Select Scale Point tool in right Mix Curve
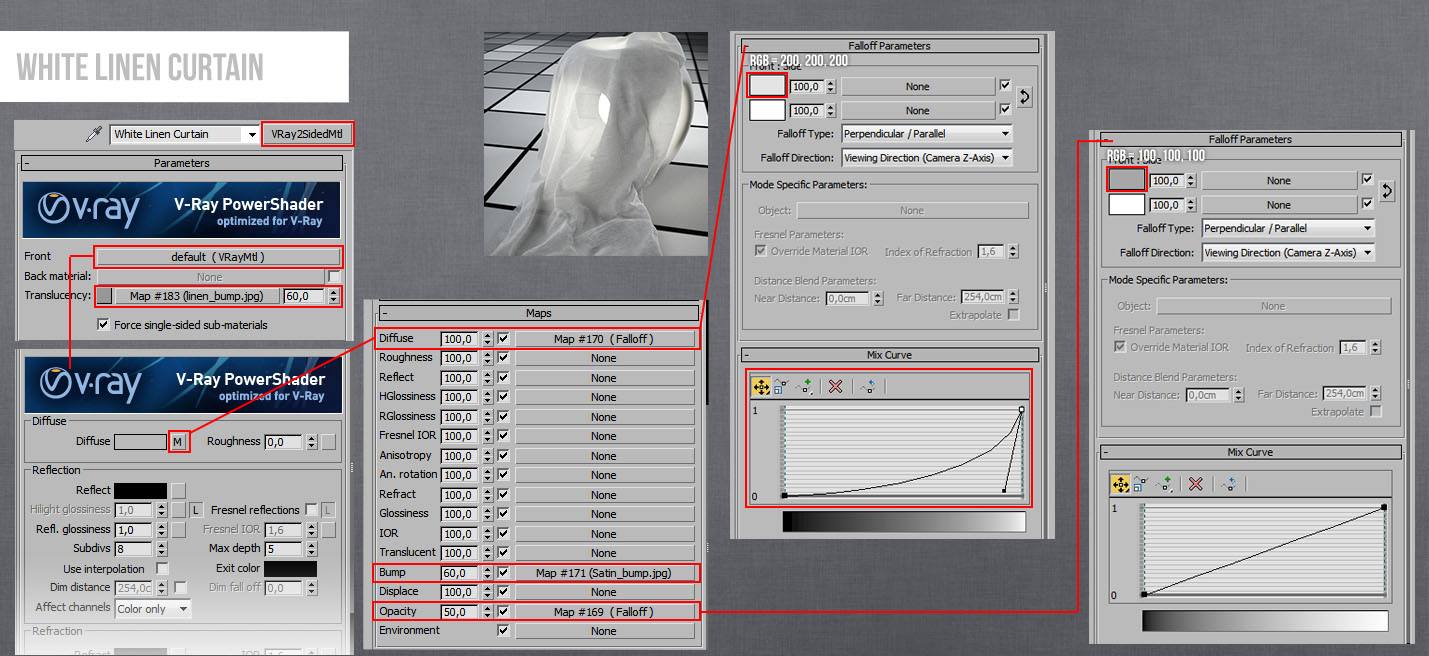The image size is (1429, 656). 1141,484
